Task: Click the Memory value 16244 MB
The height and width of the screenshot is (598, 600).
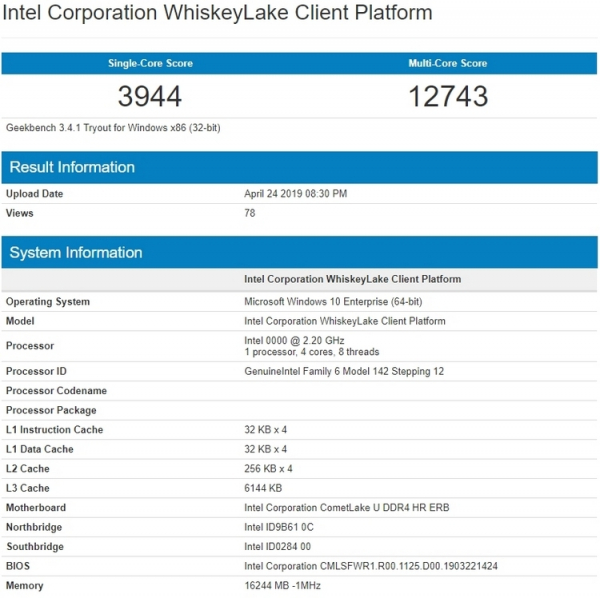Action: pos(283,586)
